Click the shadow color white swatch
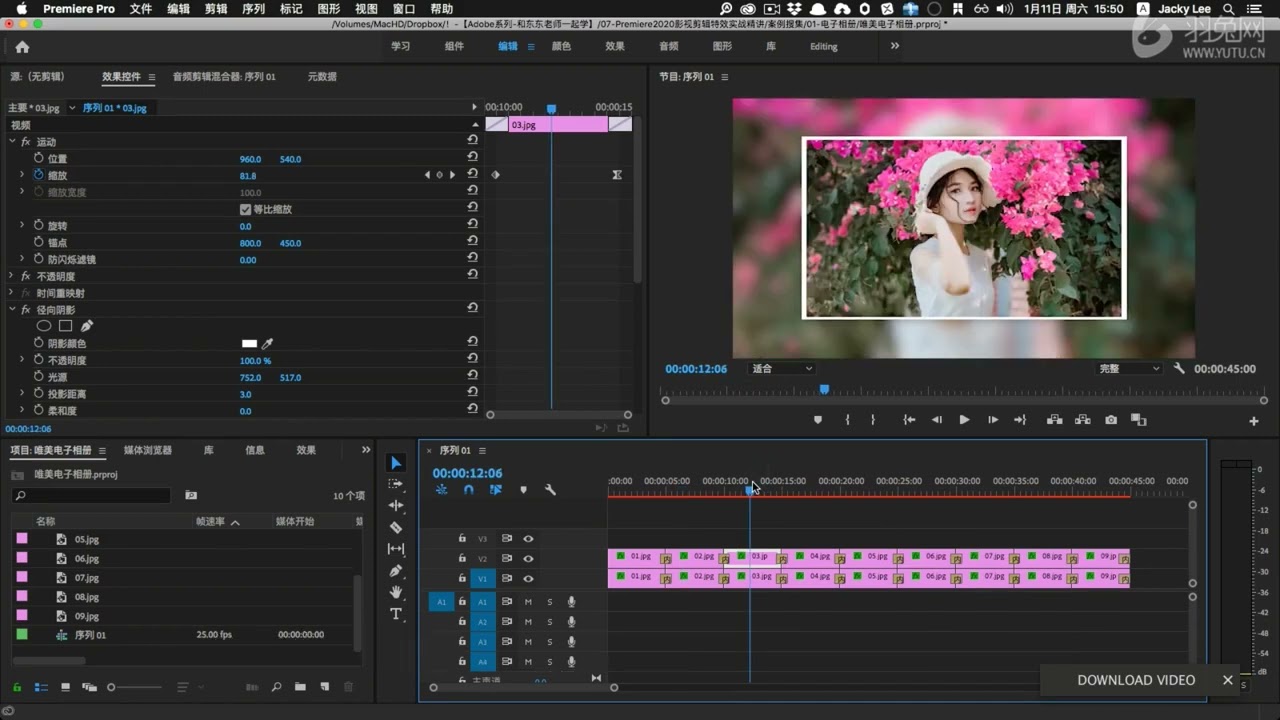This screenshot has height=720, width=1280. [x=249, y=343]
